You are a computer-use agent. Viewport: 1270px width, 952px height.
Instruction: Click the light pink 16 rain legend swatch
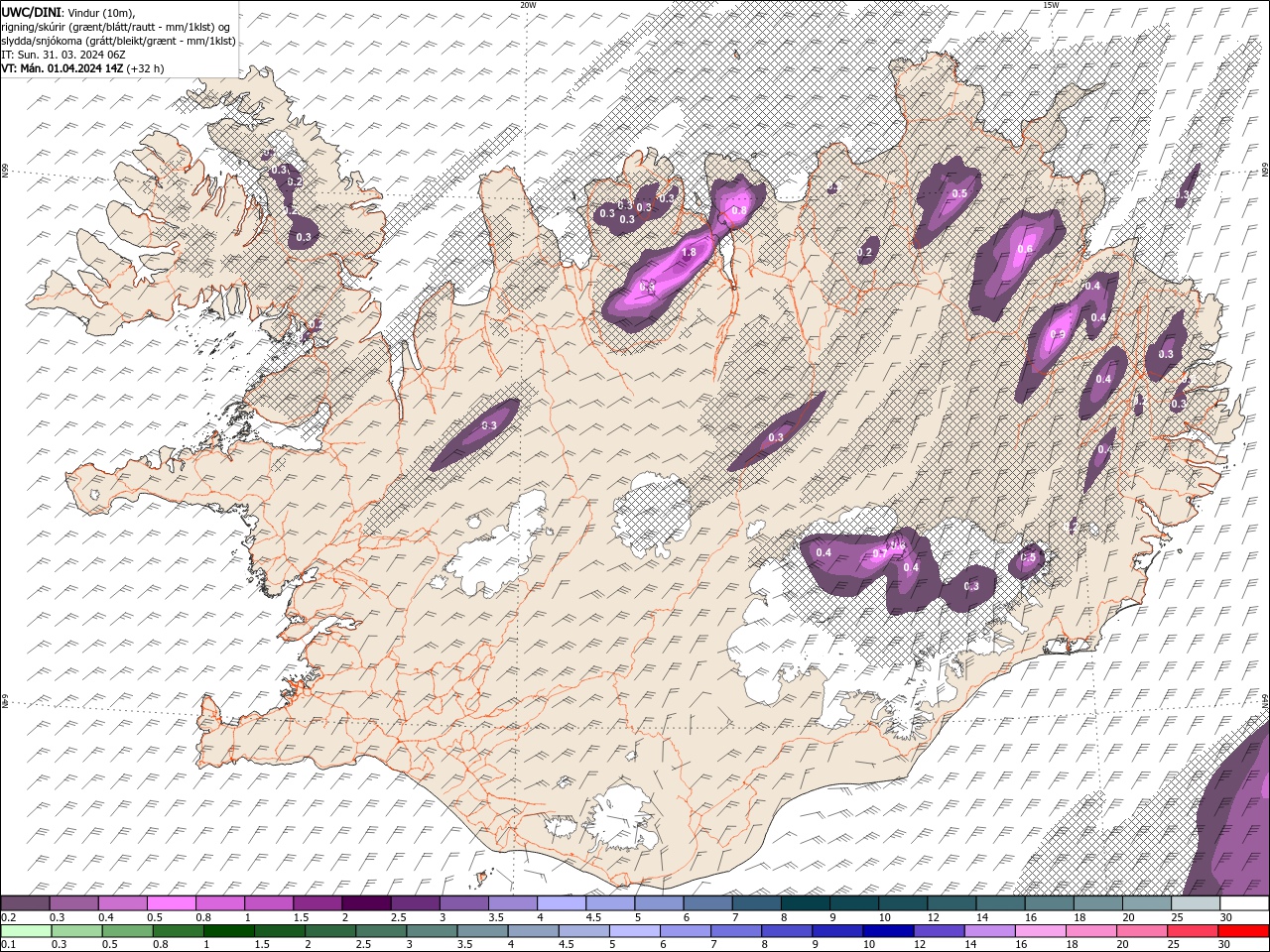pos(1040,931)
